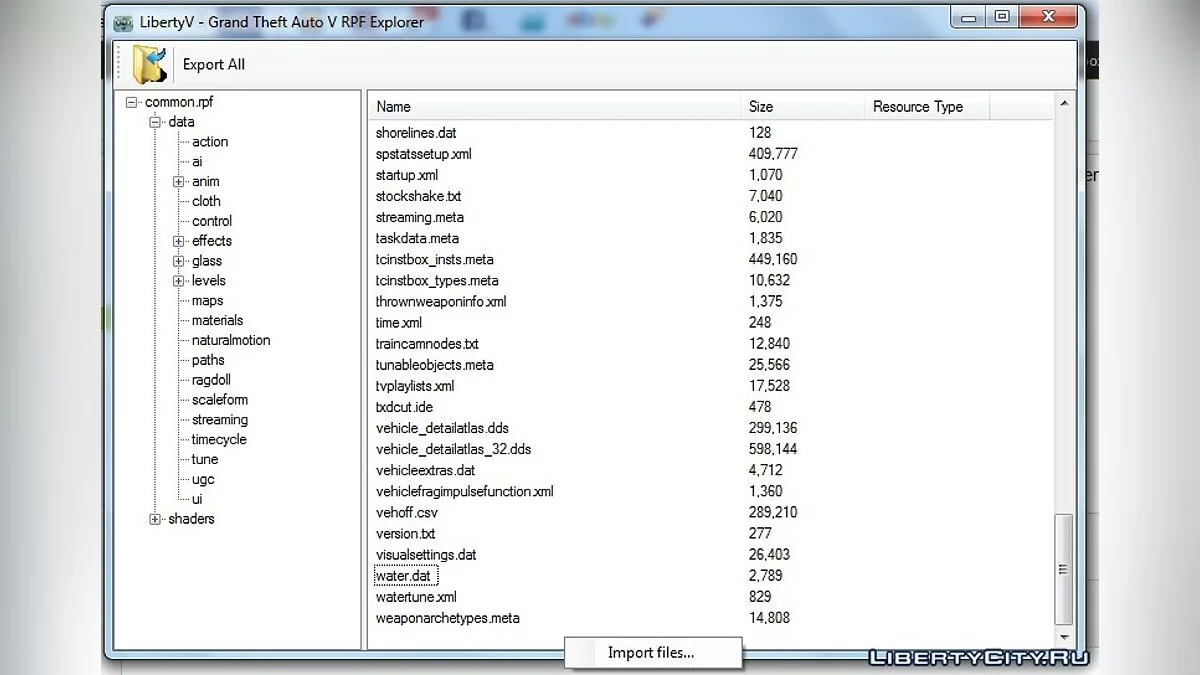Select the water.dat file
The height and width of the screenshot is (675, 1200).
coord(404,576)
